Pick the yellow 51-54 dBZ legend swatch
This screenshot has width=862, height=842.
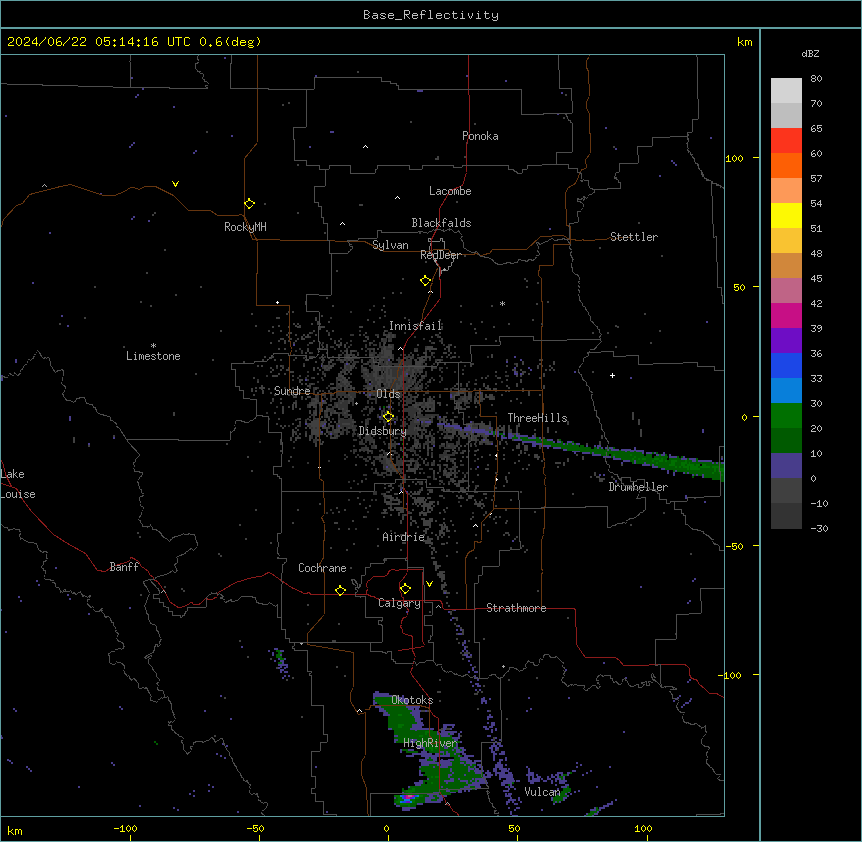point(786,215)
